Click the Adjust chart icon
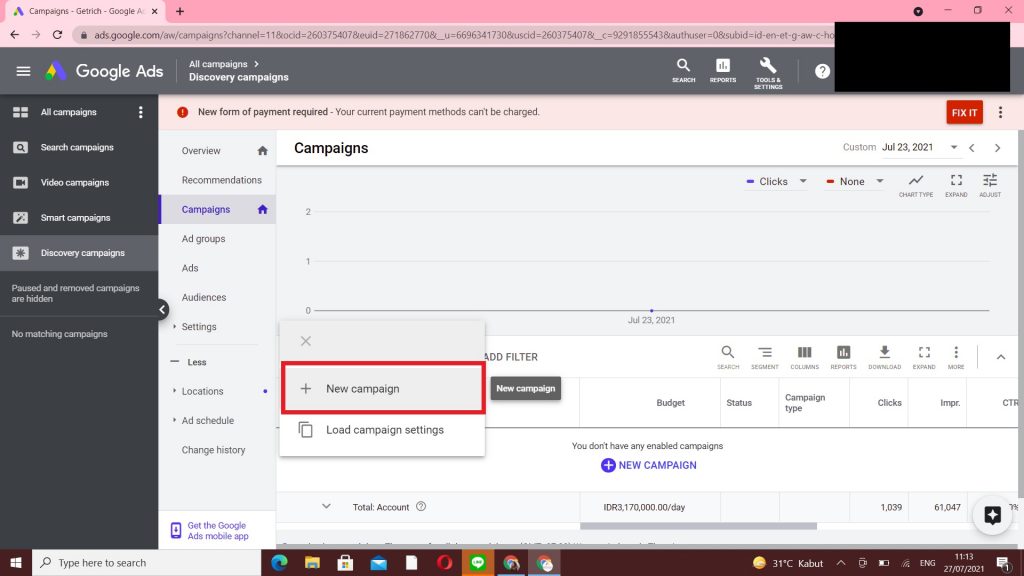Viewport: 1024px width, 576px height. (990, 184)
